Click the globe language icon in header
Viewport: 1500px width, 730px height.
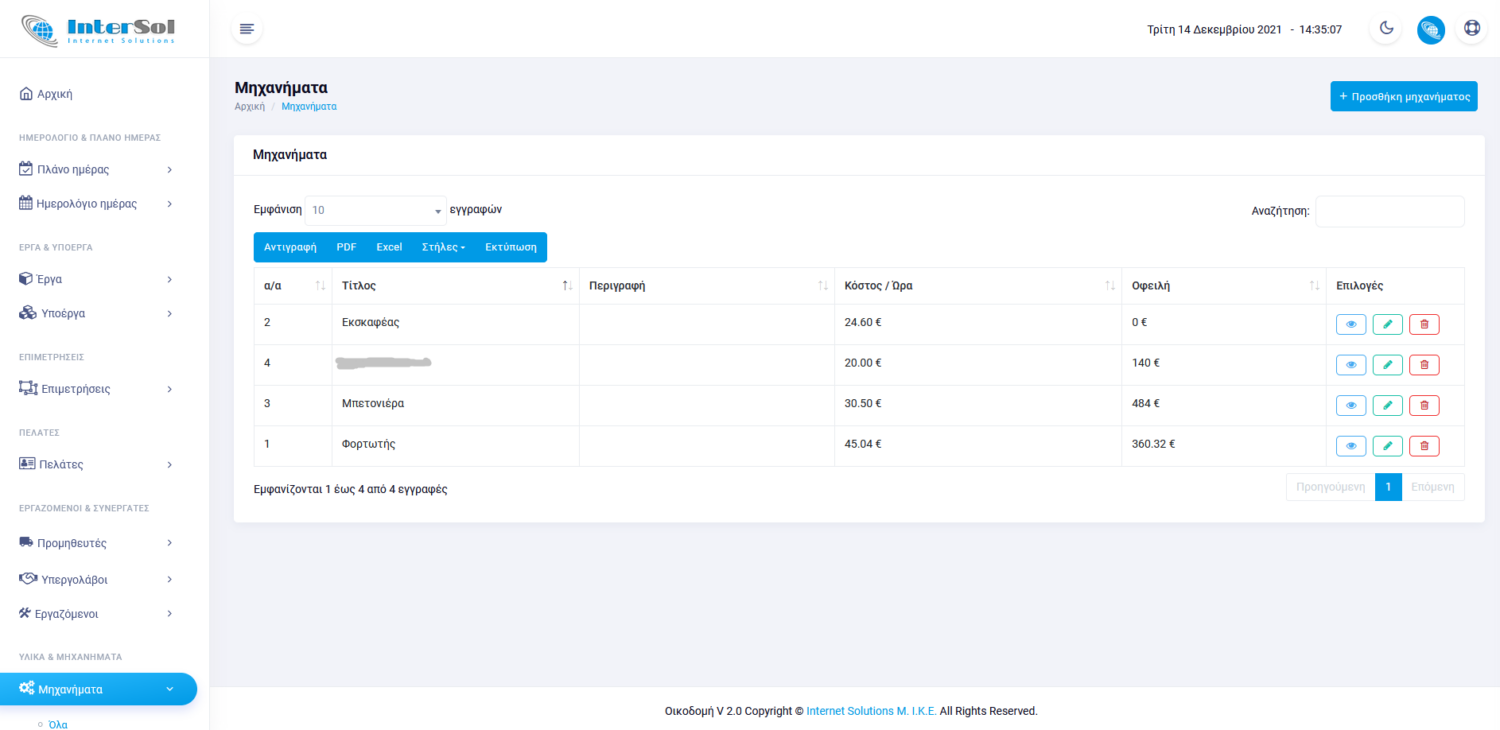tap(1430, 29)
